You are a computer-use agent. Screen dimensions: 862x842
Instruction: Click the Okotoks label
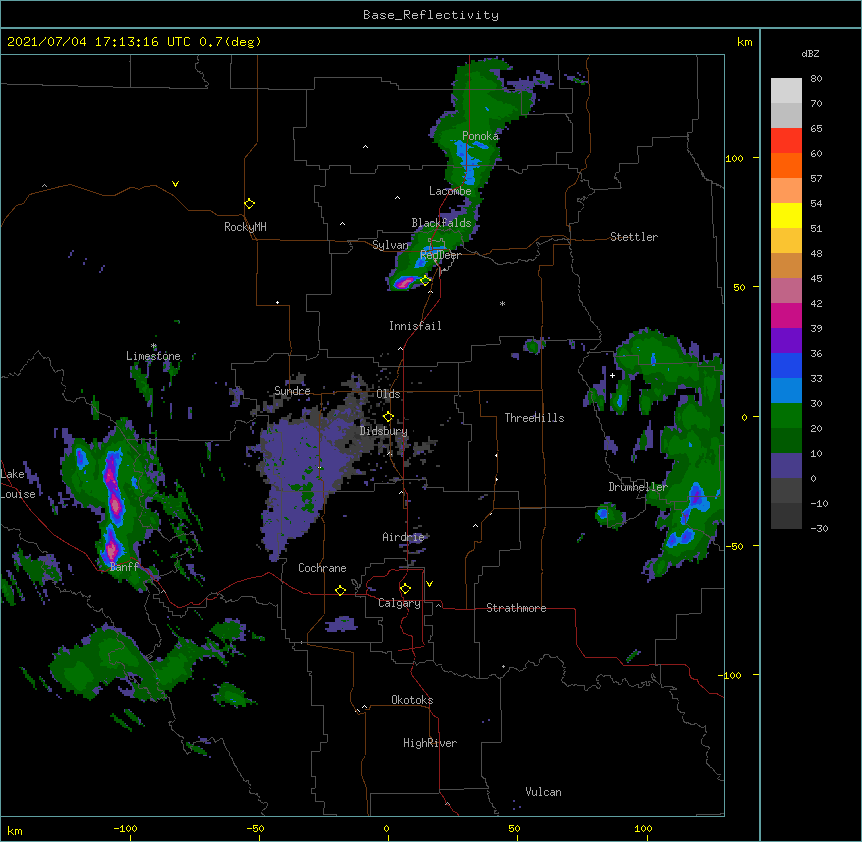pos(412,700)
